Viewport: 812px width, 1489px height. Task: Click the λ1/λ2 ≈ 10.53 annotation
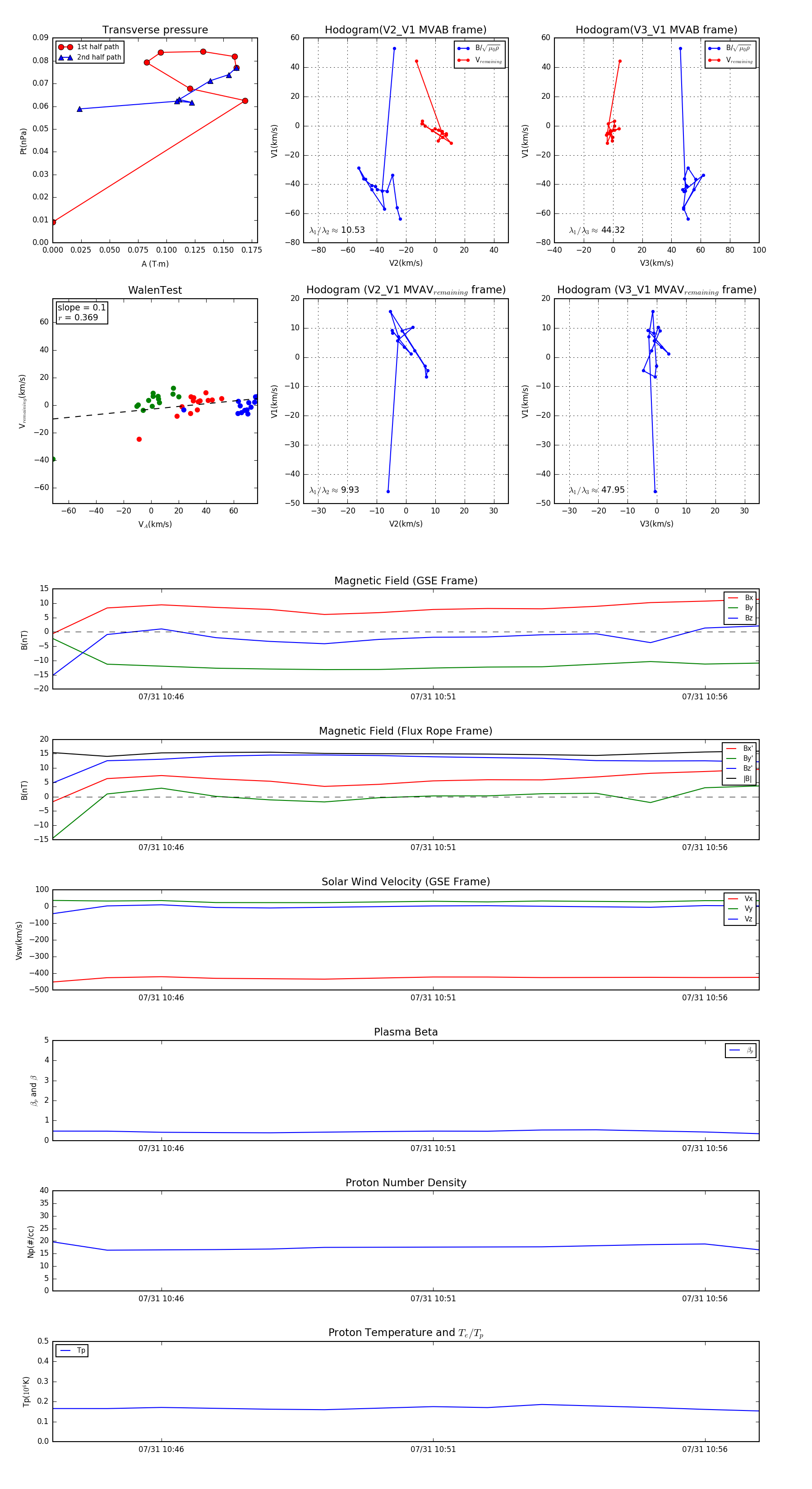(337, 230)
